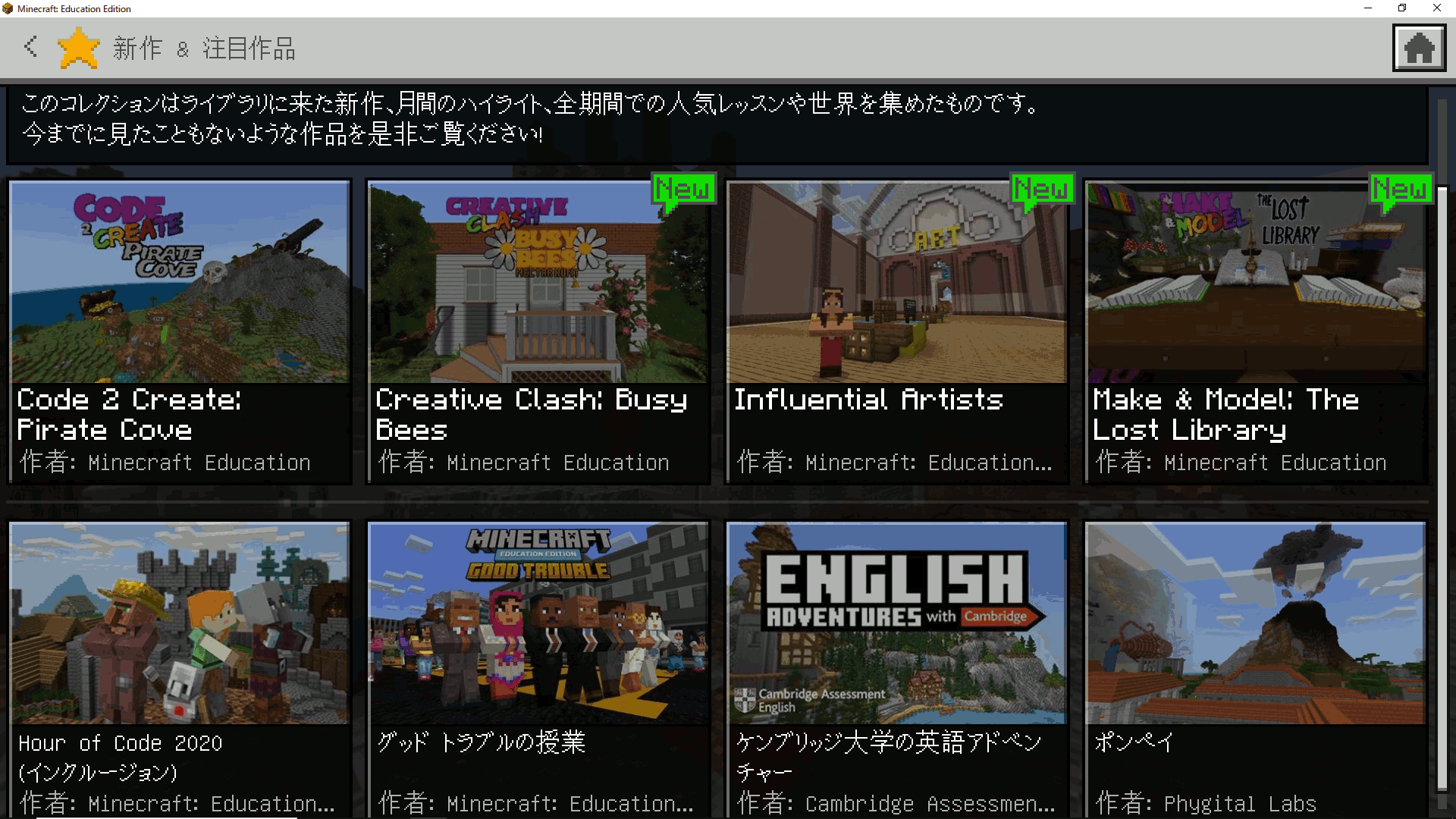Click the Minecraft app icon in title bar

click(x=8, y=8)
